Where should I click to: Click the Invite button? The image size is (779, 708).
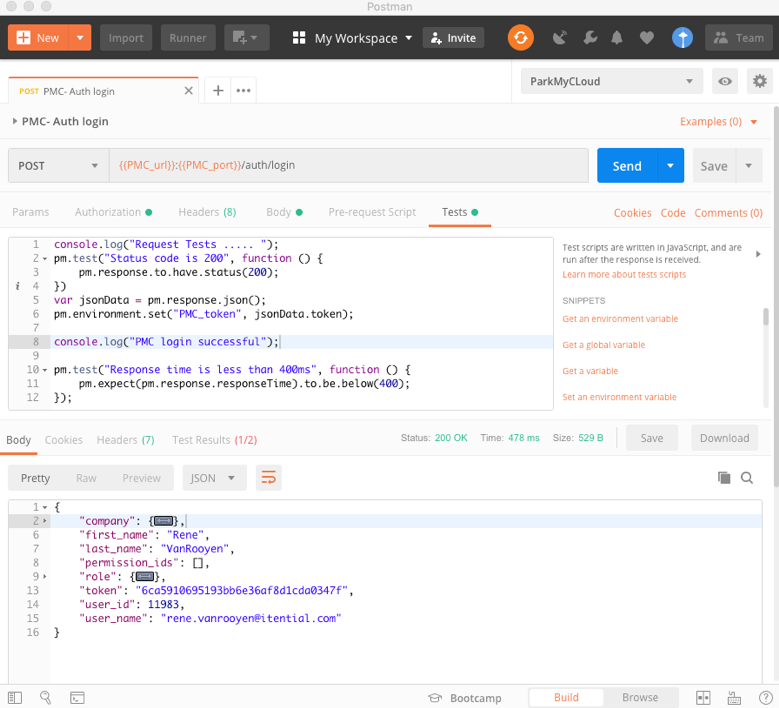454,38
